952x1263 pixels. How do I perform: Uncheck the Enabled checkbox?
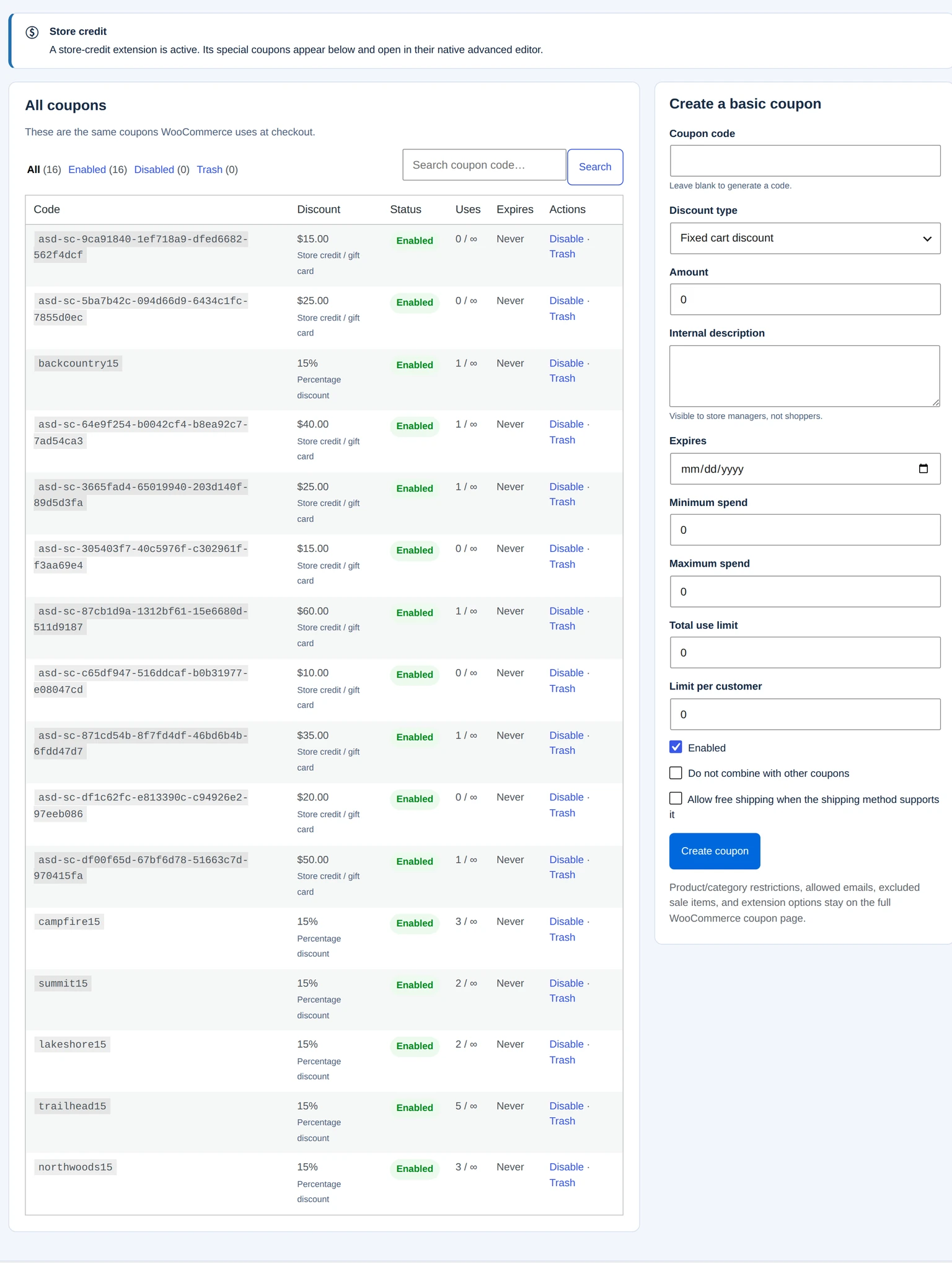[x=676, y=747]
